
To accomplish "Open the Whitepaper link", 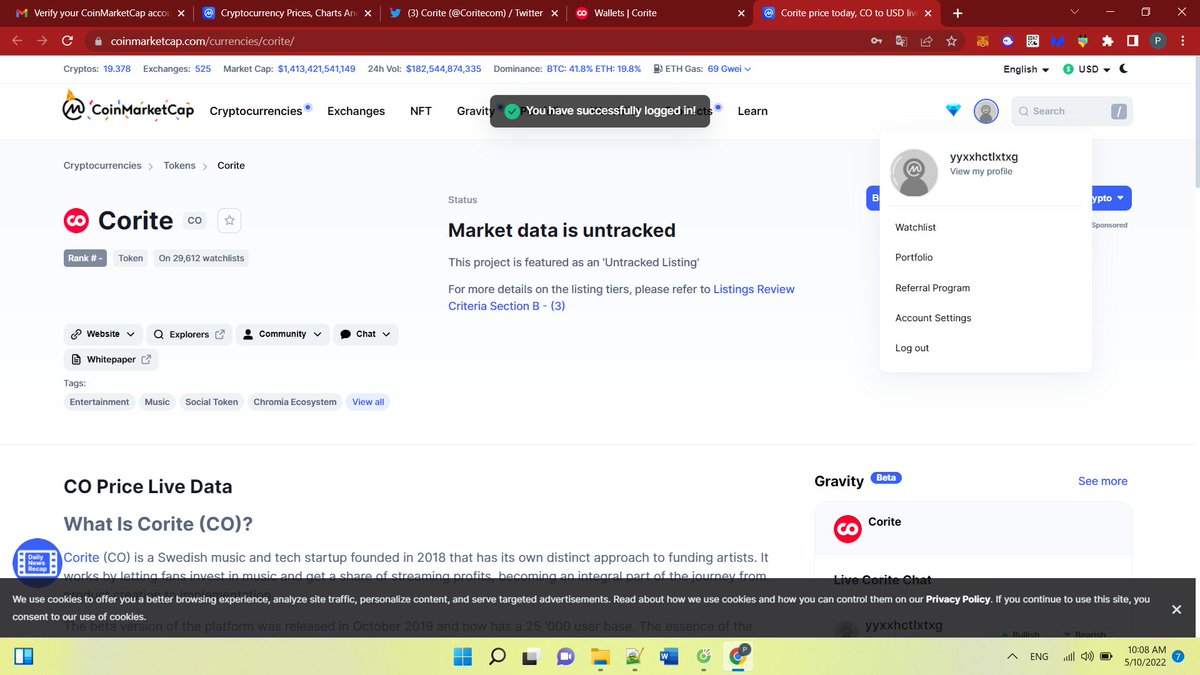I will (x=111, y=359).
